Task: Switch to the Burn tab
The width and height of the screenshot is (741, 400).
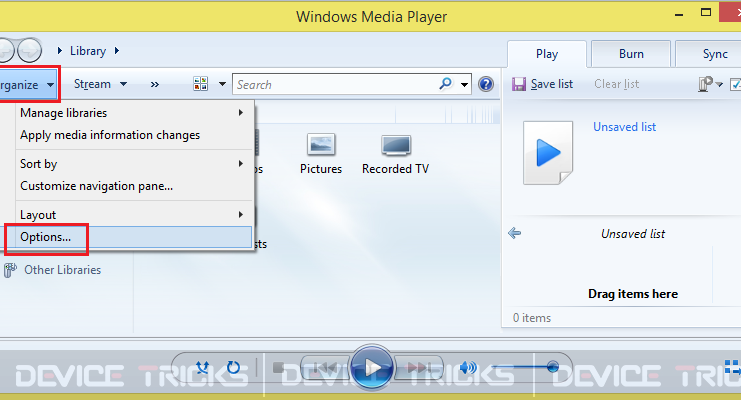Action: (631, 54)
